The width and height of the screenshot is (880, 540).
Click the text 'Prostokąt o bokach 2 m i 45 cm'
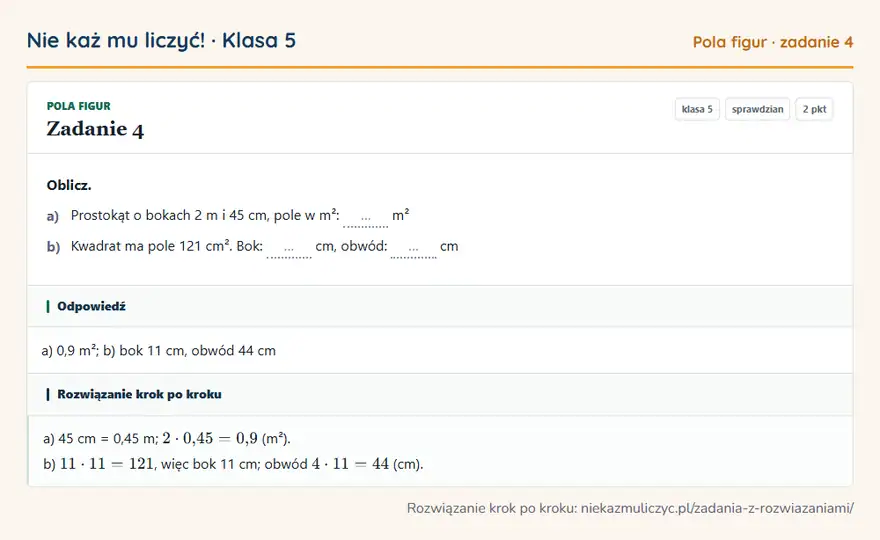coord(168,216)
